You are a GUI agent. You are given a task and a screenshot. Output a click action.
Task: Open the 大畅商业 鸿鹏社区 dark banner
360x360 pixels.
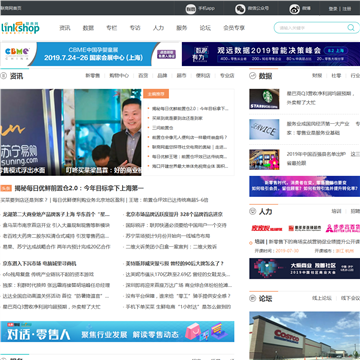point(305,268)
